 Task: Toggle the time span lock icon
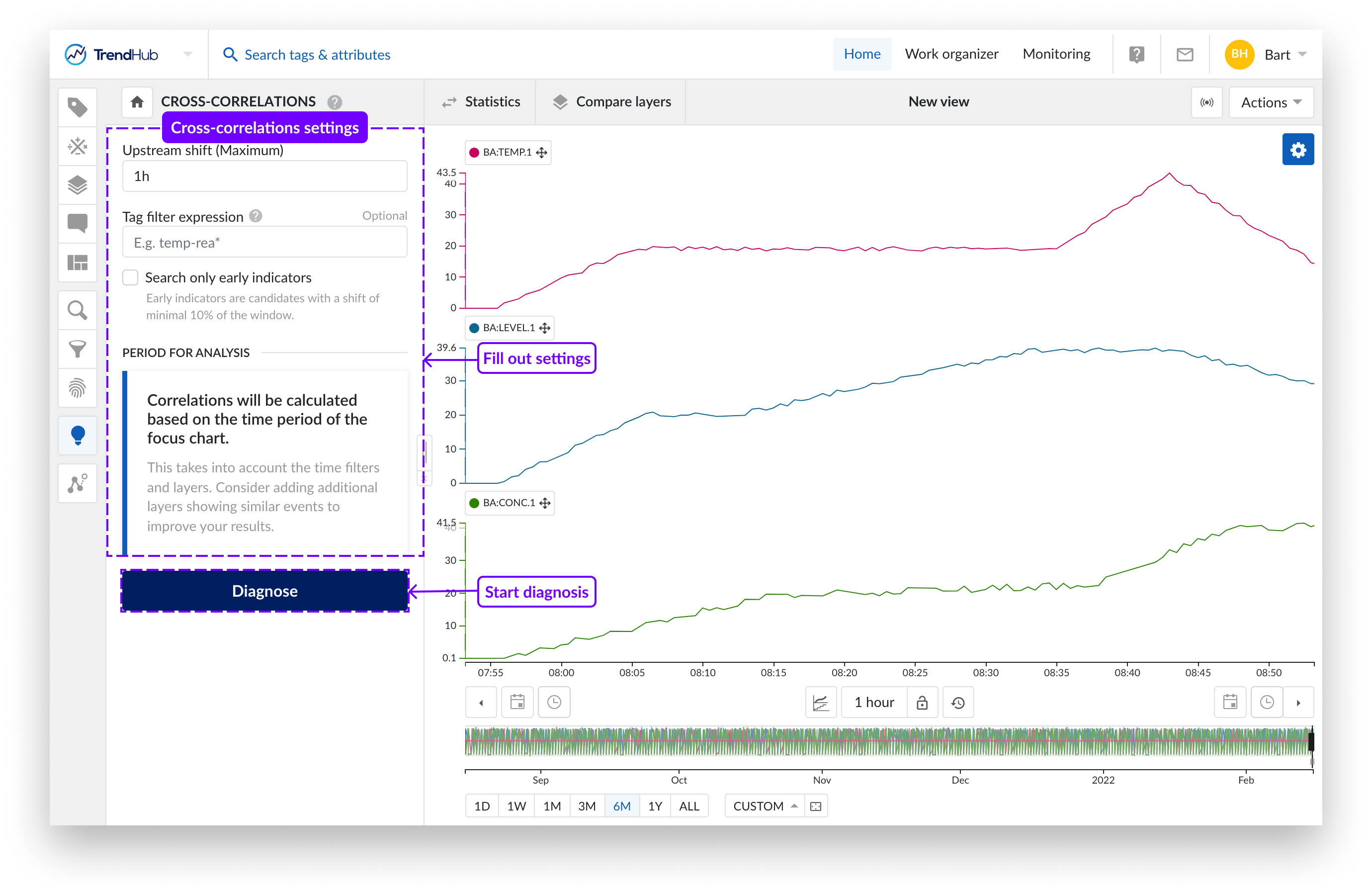[922, 703]
